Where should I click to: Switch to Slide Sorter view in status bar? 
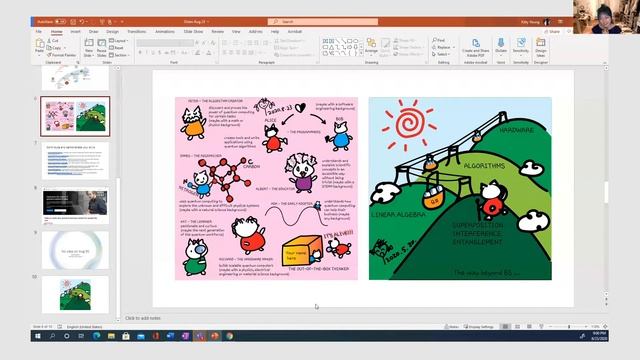(x=517, y=327)
